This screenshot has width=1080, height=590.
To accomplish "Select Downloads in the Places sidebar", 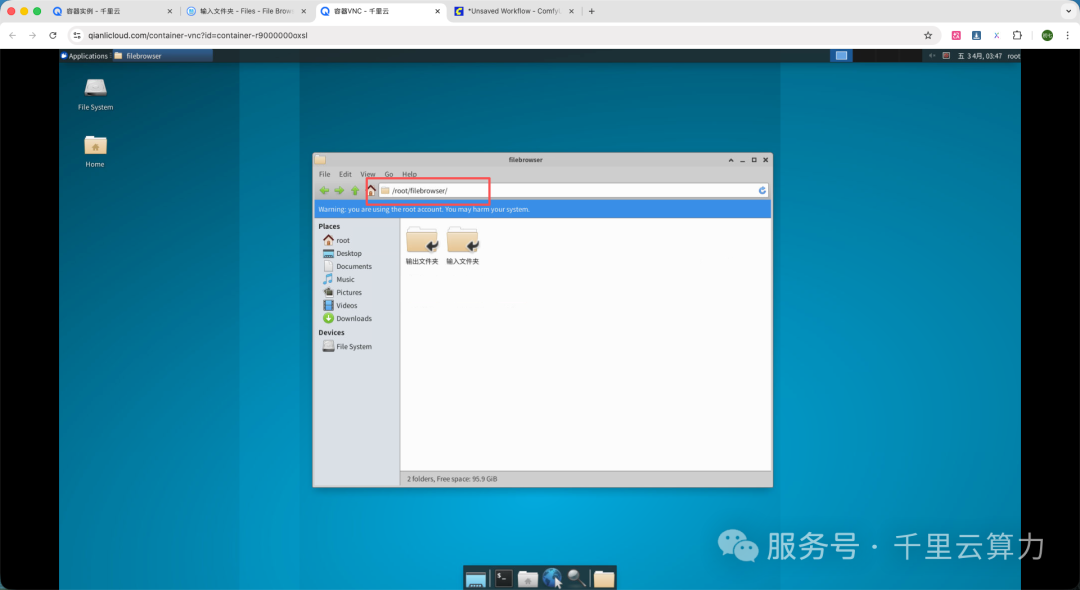I will (x=347, y=318).
